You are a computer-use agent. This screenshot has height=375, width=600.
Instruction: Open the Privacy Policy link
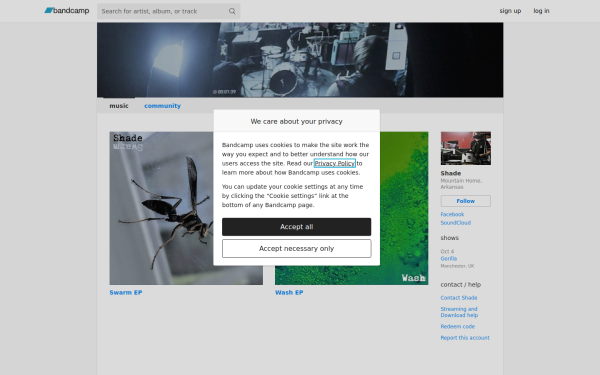335,163
